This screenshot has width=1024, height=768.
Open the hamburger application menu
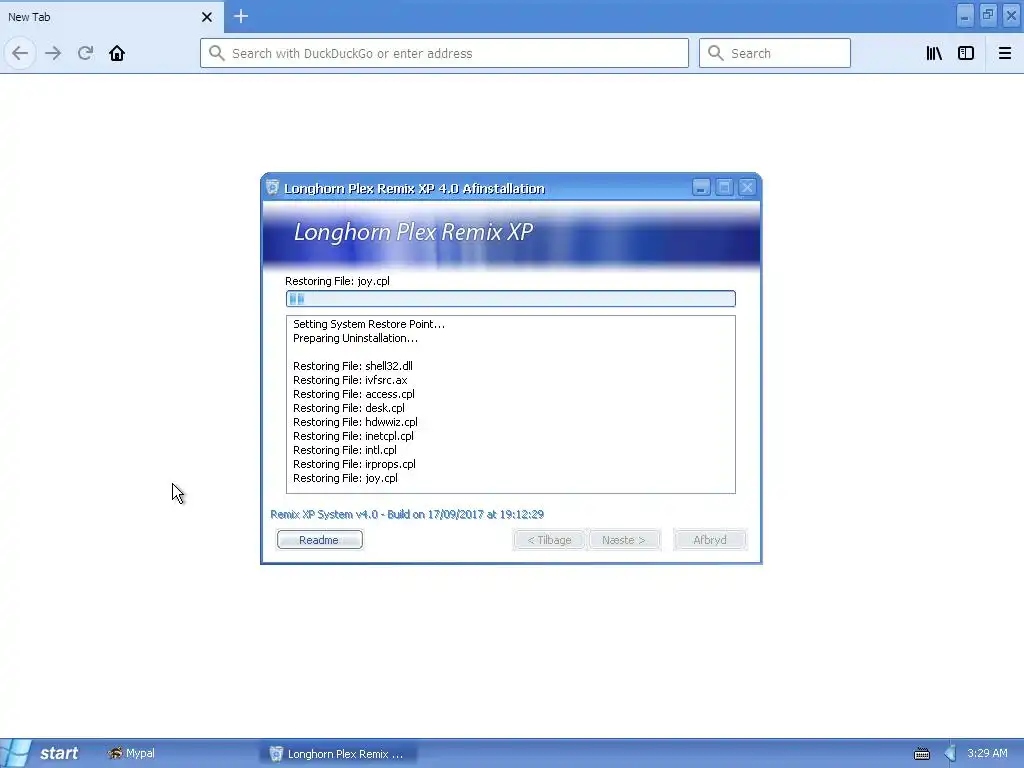tap(1004, 53)
